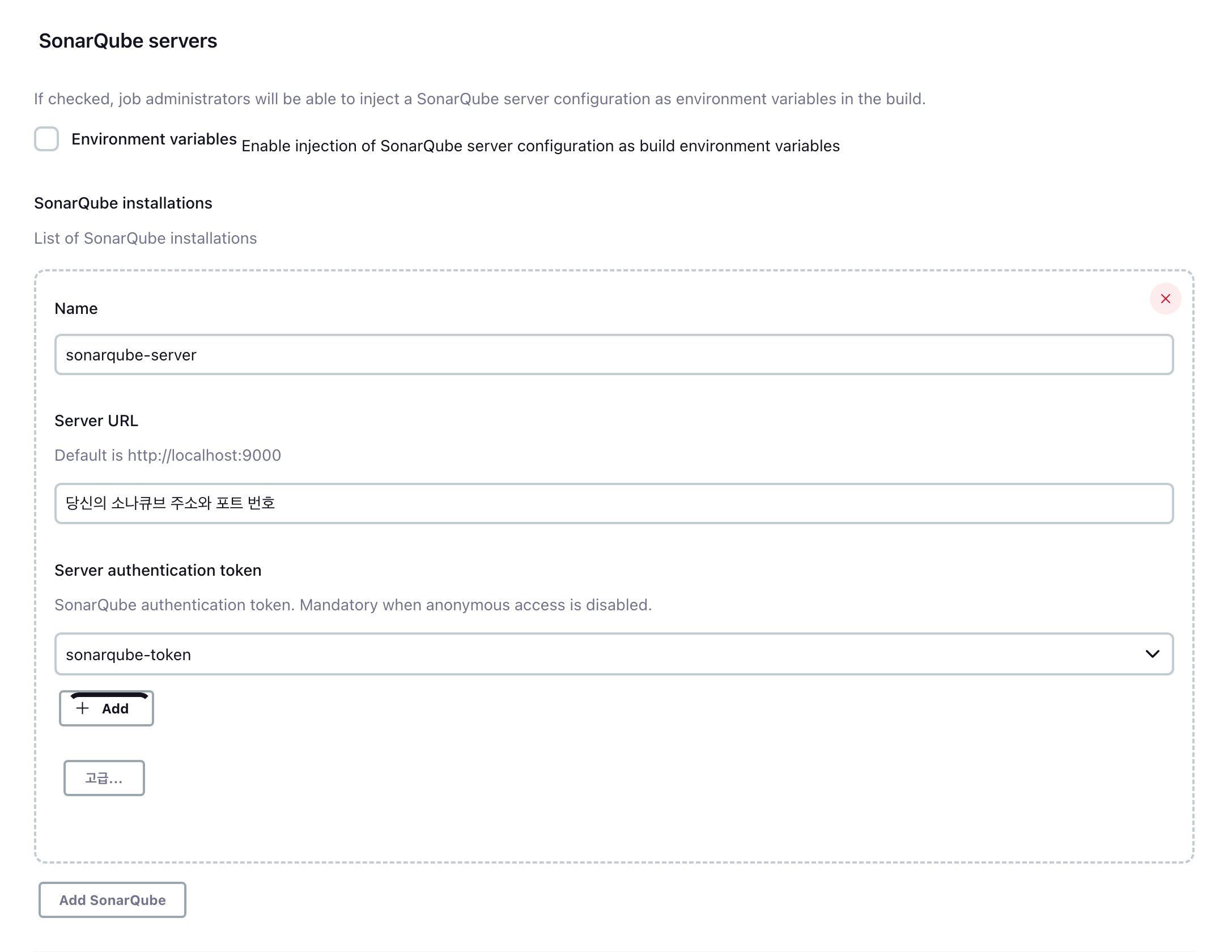This screenshot has width=1232, height=952.
Task: Click the 'Name' field label
Action: pyautogui.click(x=76, y=308)
